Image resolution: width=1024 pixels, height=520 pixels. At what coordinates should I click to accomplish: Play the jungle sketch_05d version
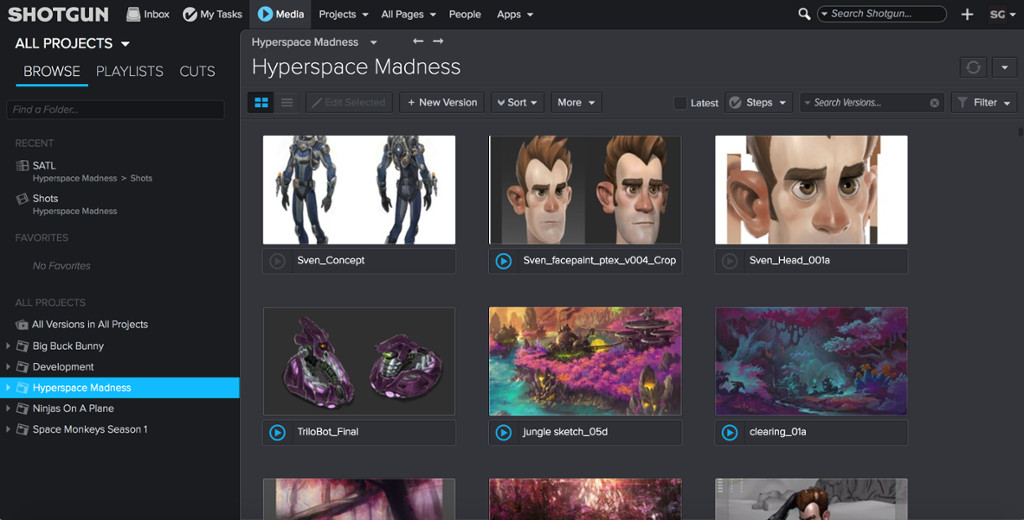coord(503,432)
